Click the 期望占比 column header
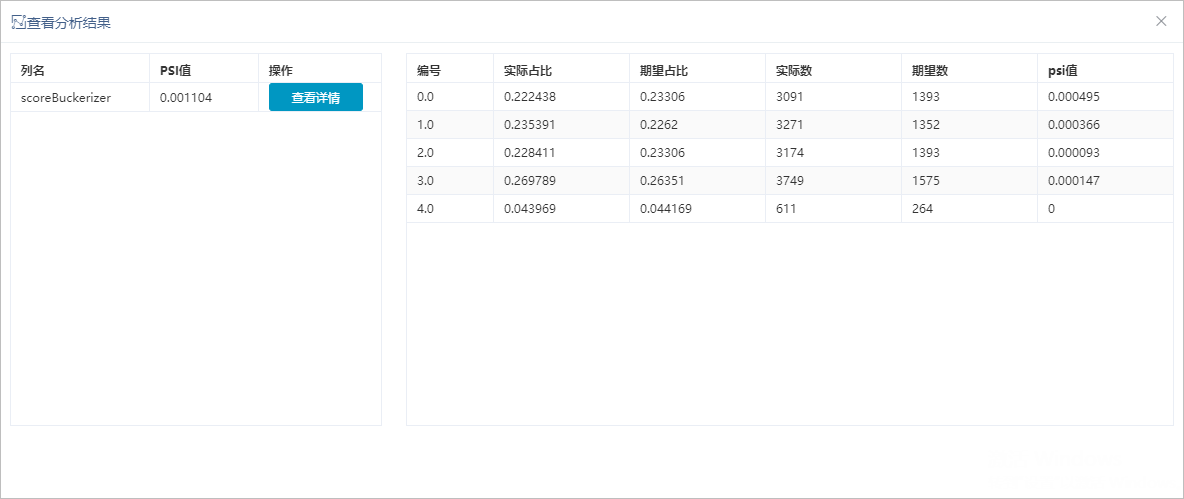The image size is (1184, 499). (x=664, y=71)
